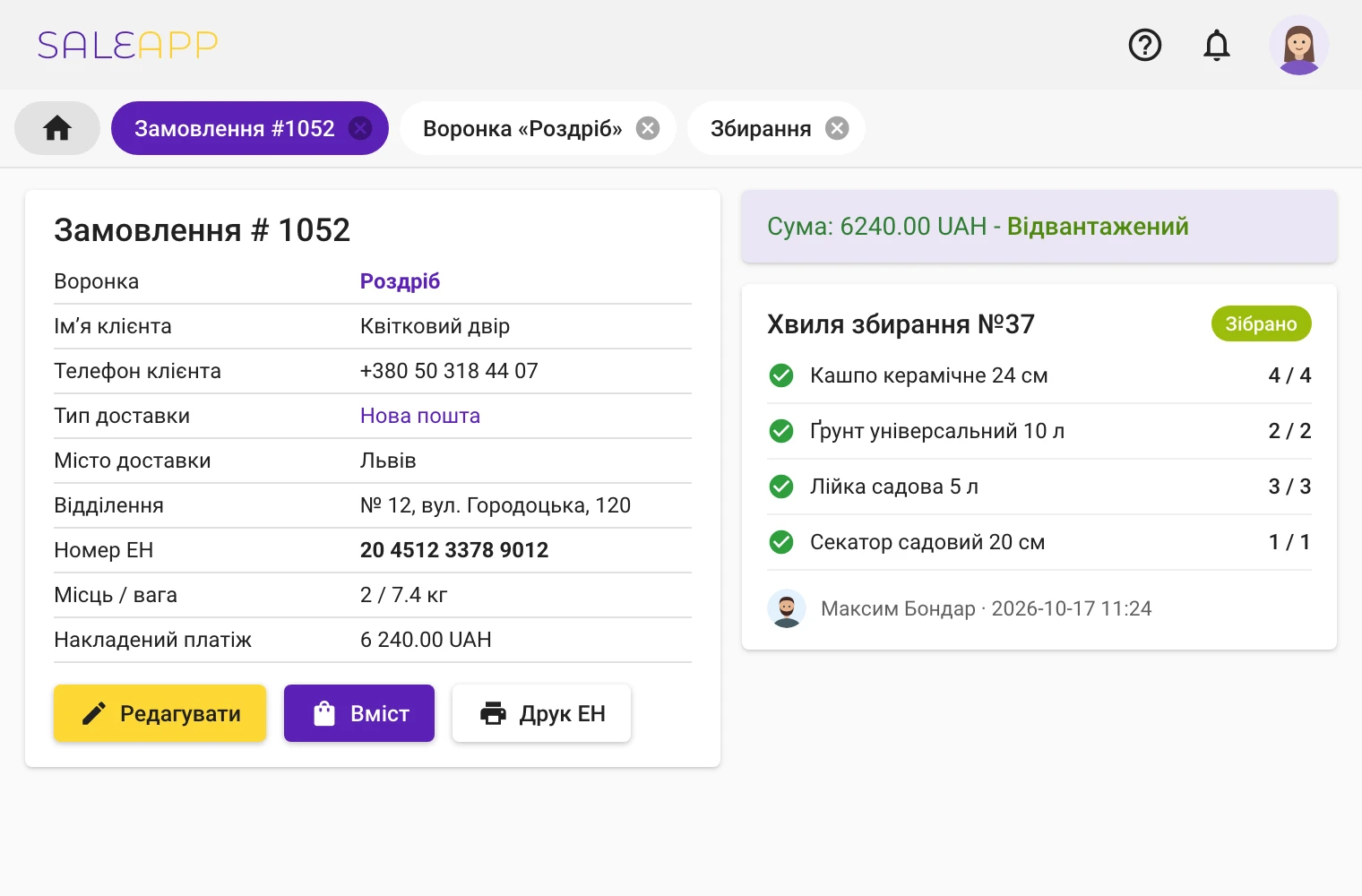Close the Збирання tab
Image resolution: width=1362 pixels, height=896 pixels.
click(x=837, y=128)
